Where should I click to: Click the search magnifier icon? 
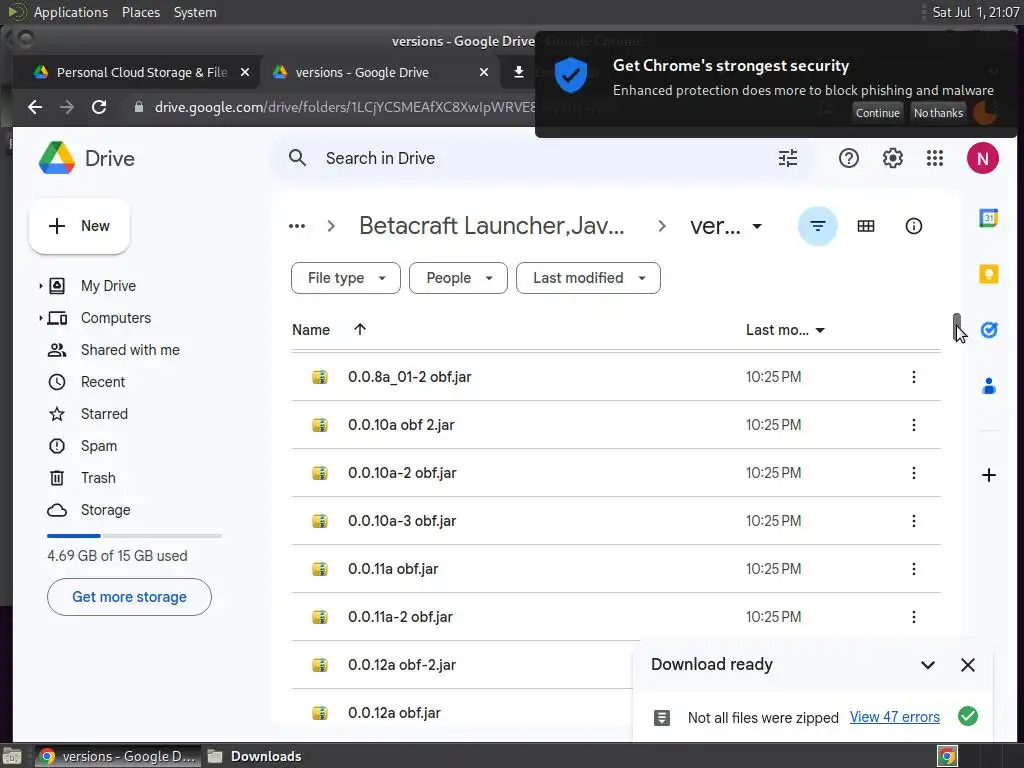[x=297, y=158]
